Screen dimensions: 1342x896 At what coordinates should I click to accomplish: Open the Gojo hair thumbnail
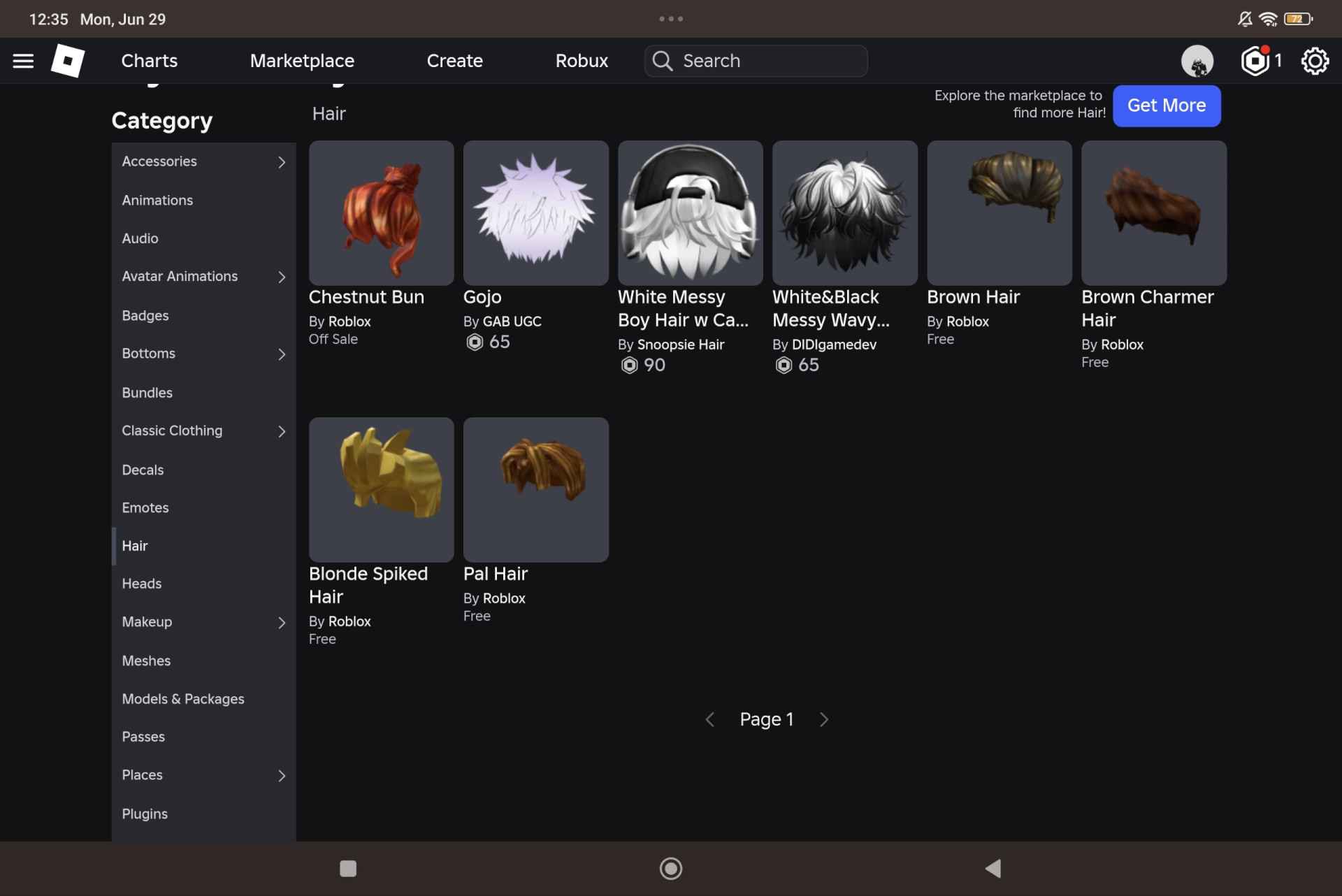pos(536,212)
